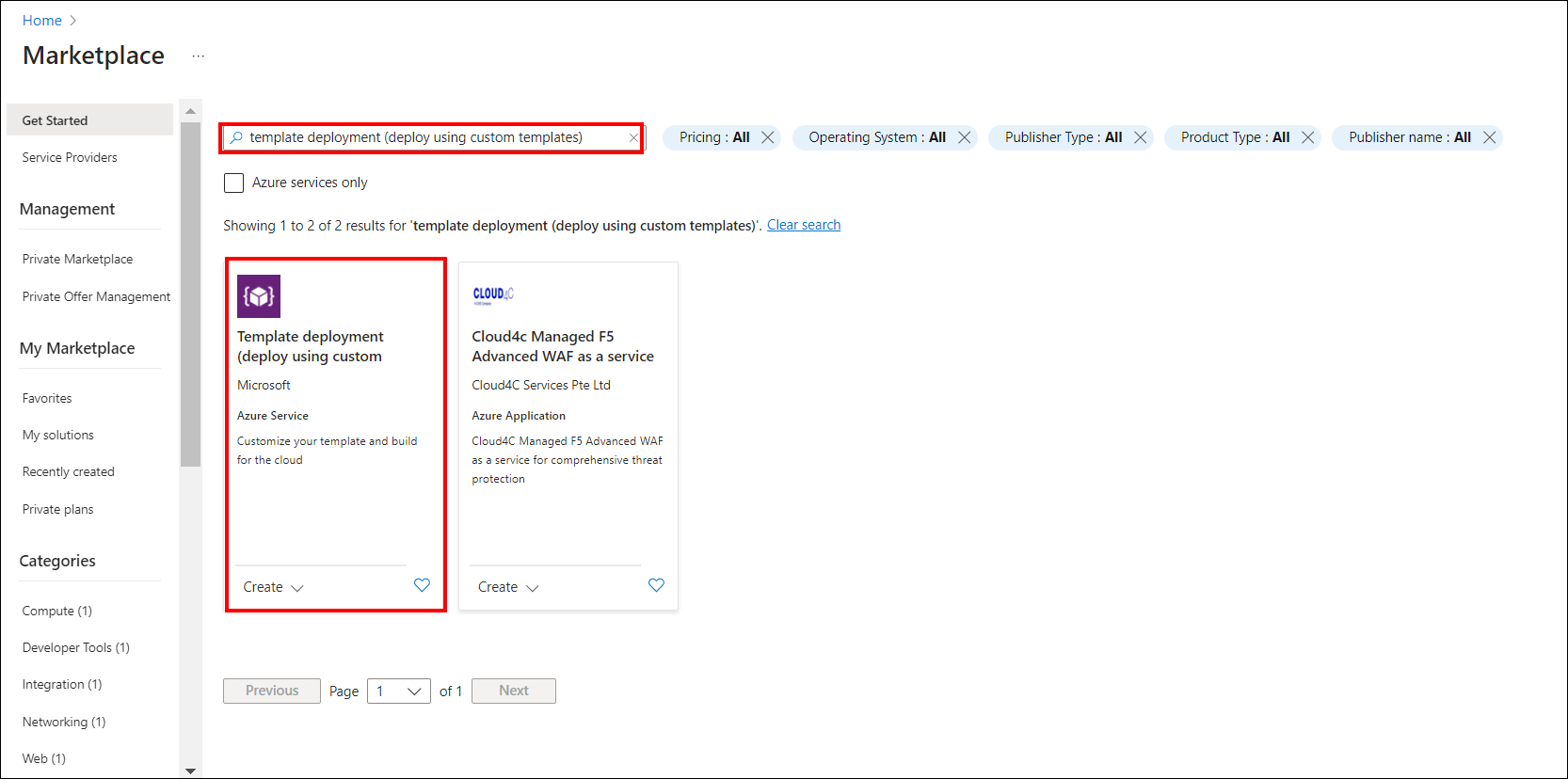Screen dimensions: 1568x779
Task: Open Recently created item
Action: click(x=69, y=471)
